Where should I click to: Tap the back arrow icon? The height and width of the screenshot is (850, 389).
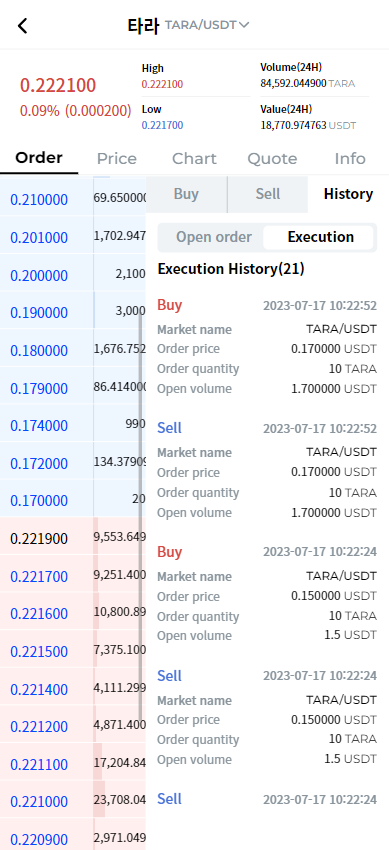click(22, 25)
